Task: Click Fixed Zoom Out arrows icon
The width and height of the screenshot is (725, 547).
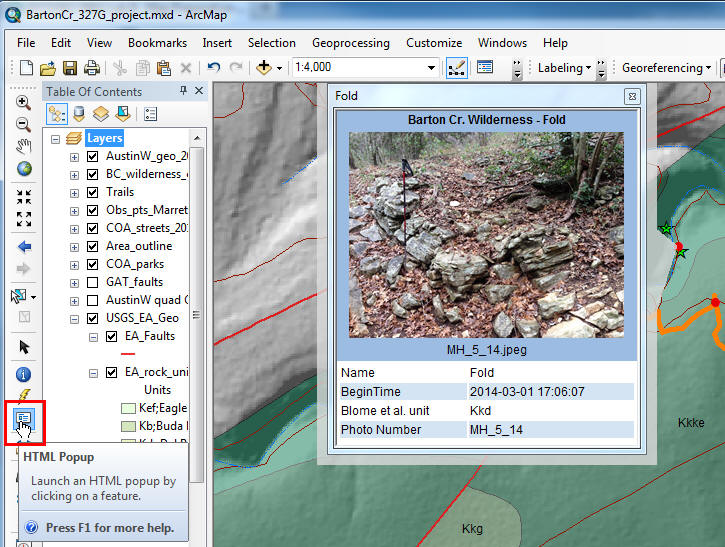Action: (x=24, y=219)
